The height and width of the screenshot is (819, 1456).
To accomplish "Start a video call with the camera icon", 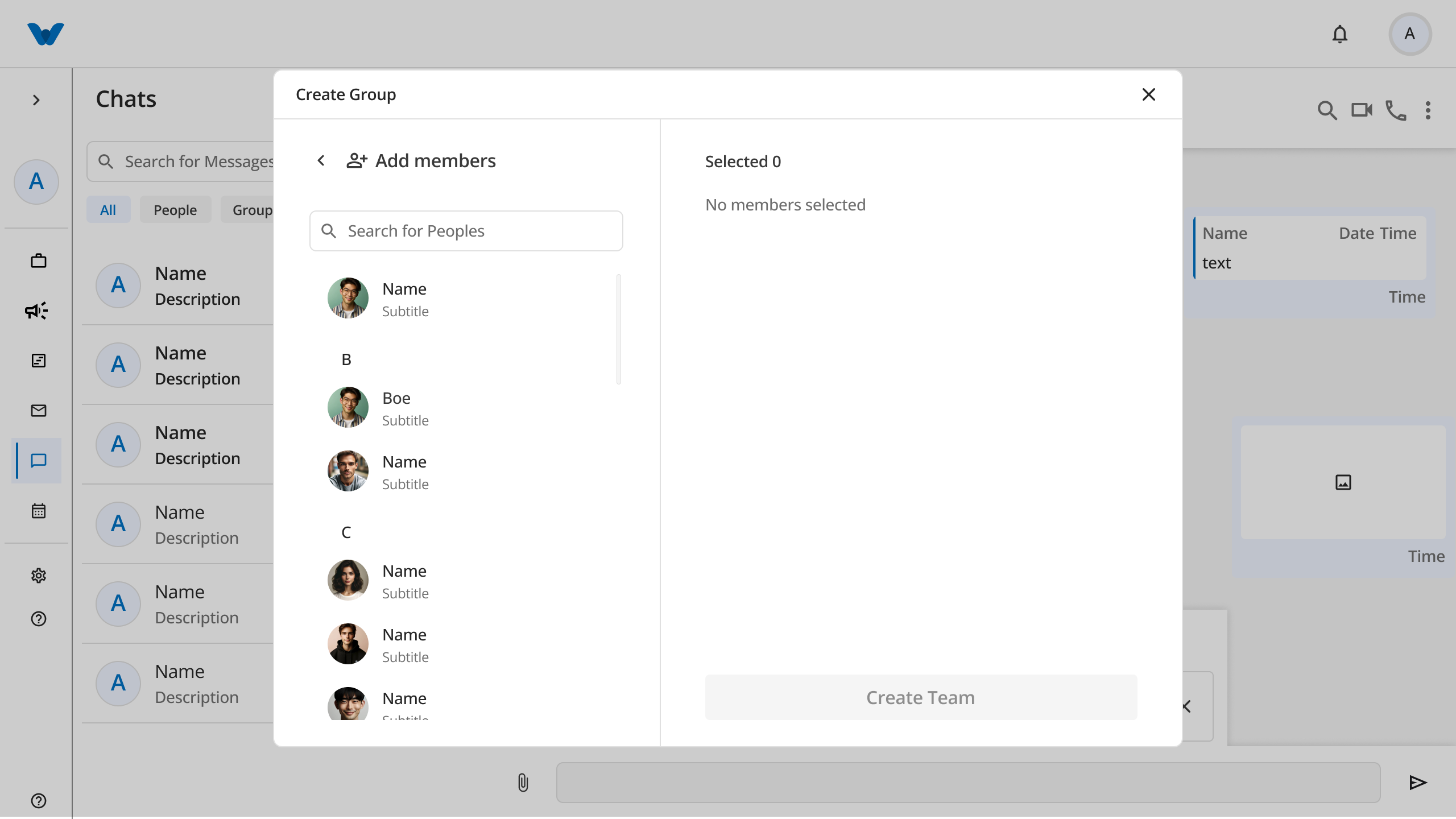I will pyautogui.click(x=1362, y=110).
